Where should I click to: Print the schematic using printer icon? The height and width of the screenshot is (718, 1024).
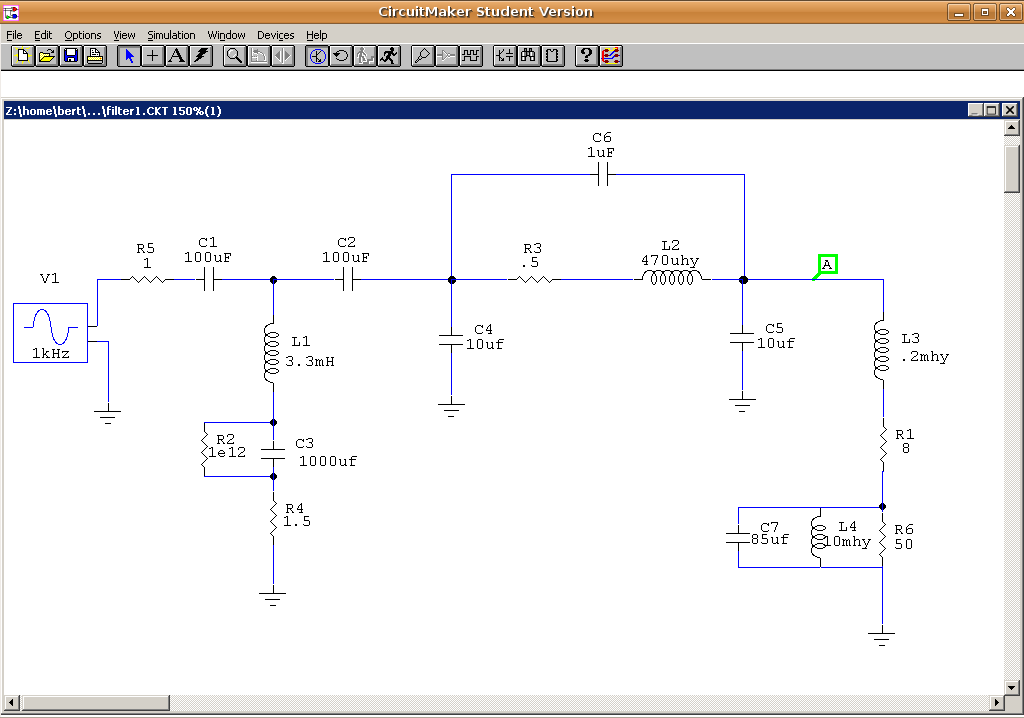pyautogui.click(x=94, y=56)
